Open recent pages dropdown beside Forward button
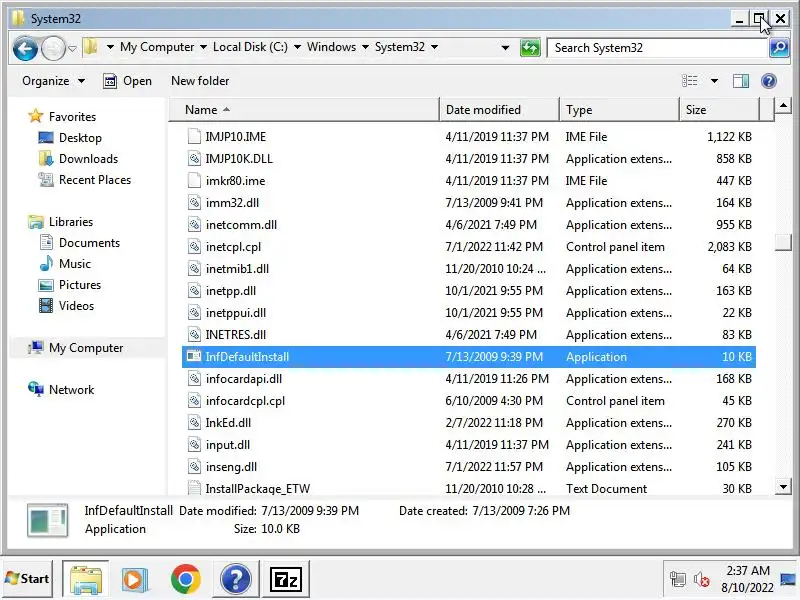This screenshot has height=600, width=800. point(72,48)
